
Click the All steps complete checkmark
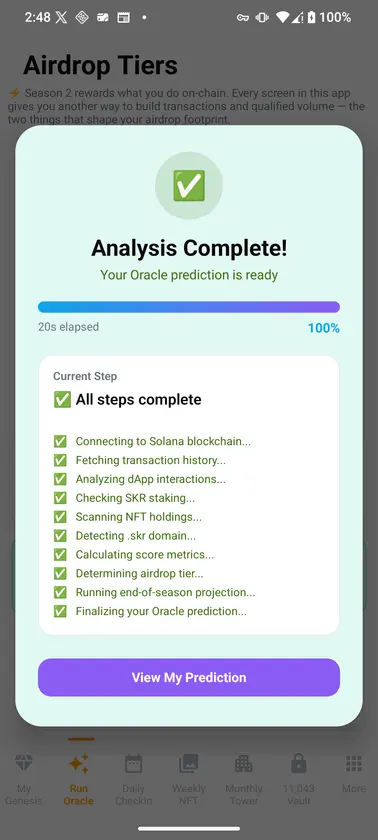62,399
